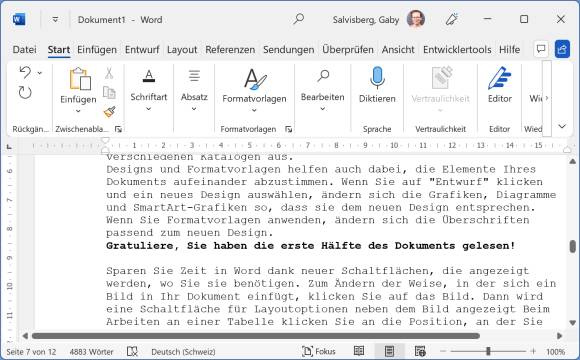This screenshot has width=580, height=360.
Task: Switch to the Einfügen ribbon tab
Action: 97,50
